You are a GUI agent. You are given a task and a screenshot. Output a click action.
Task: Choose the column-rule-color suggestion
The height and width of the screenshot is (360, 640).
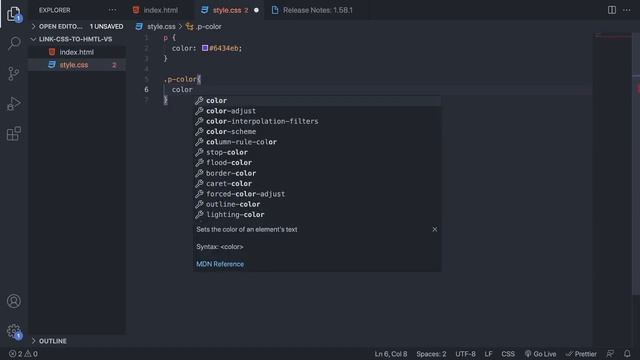pyautogui.click(x=317, y=142)
